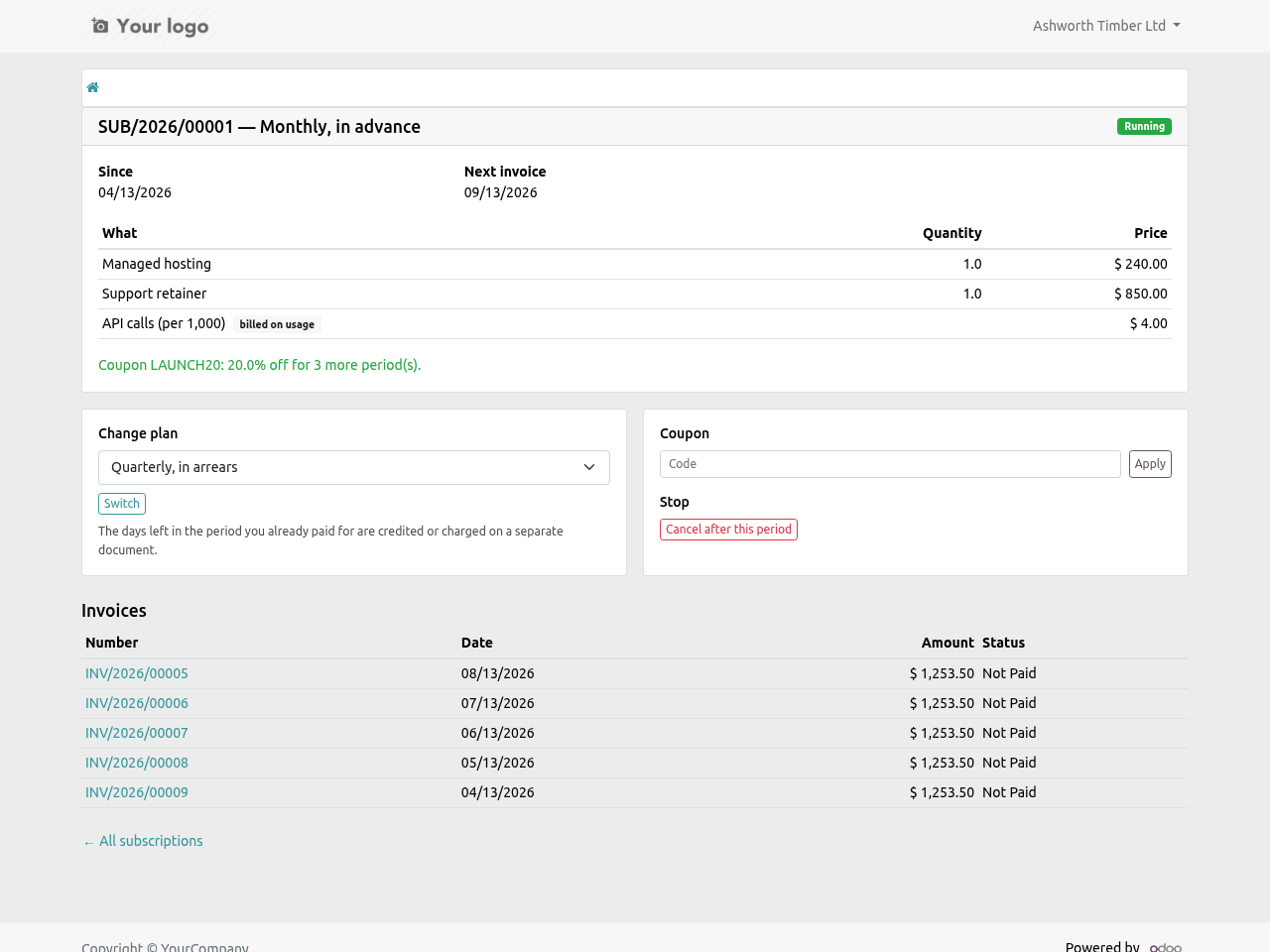
Task: Click invoice date 07/13/2026
Action: 498,703
